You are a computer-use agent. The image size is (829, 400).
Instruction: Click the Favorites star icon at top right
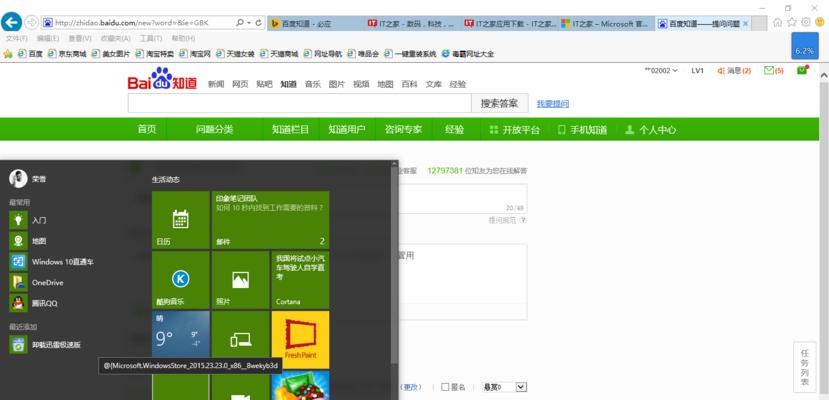[791, 22]
